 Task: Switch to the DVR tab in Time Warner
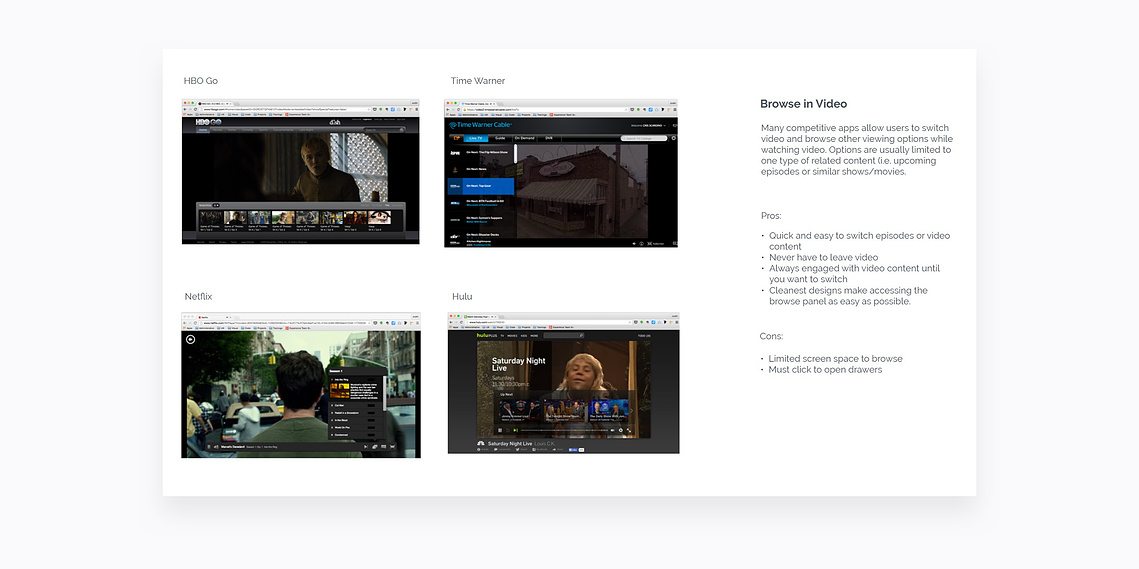(x=549, y=138)
